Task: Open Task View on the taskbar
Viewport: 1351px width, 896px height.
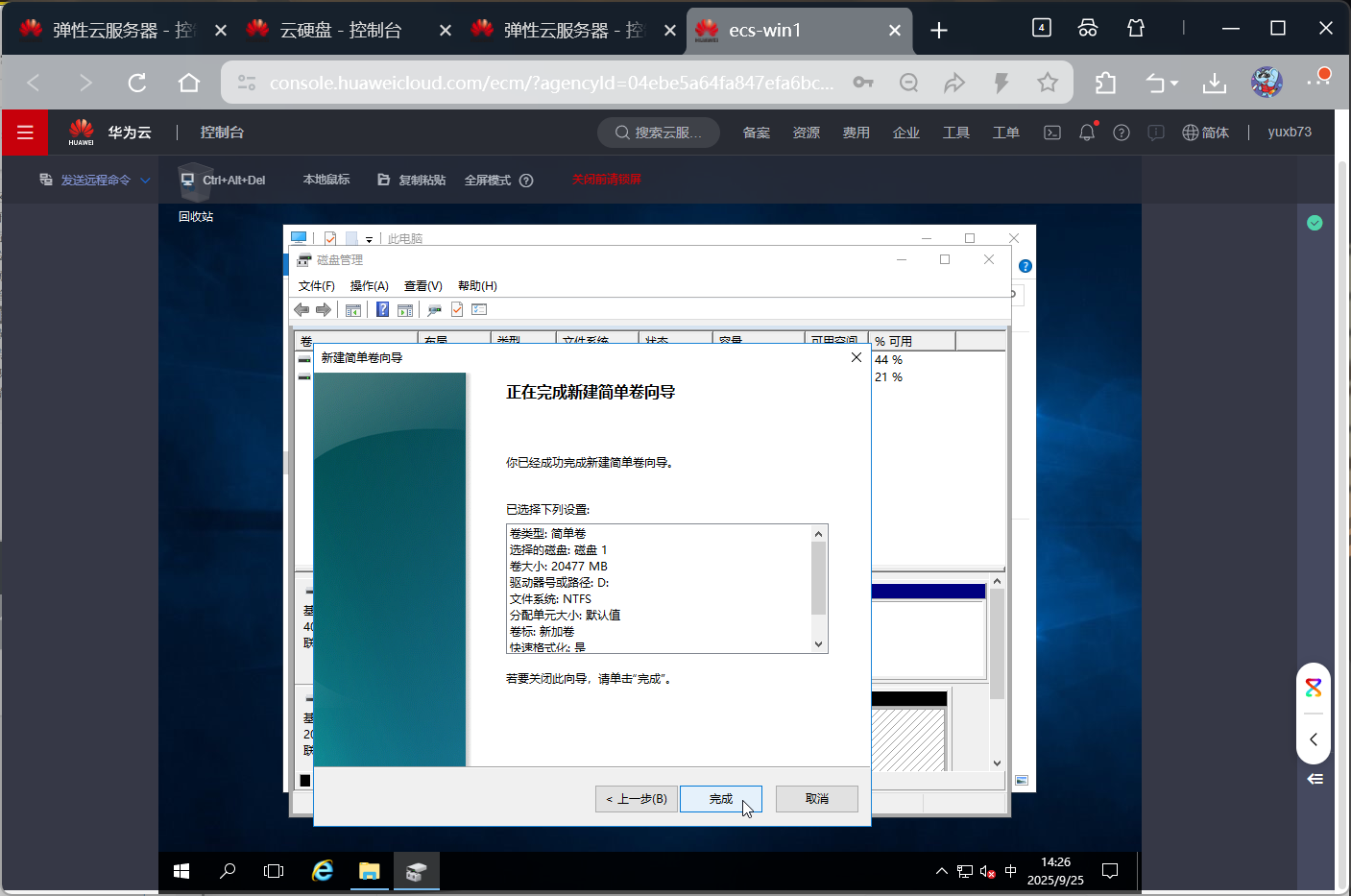Action: pyautogui.click(x=274, y=871)
